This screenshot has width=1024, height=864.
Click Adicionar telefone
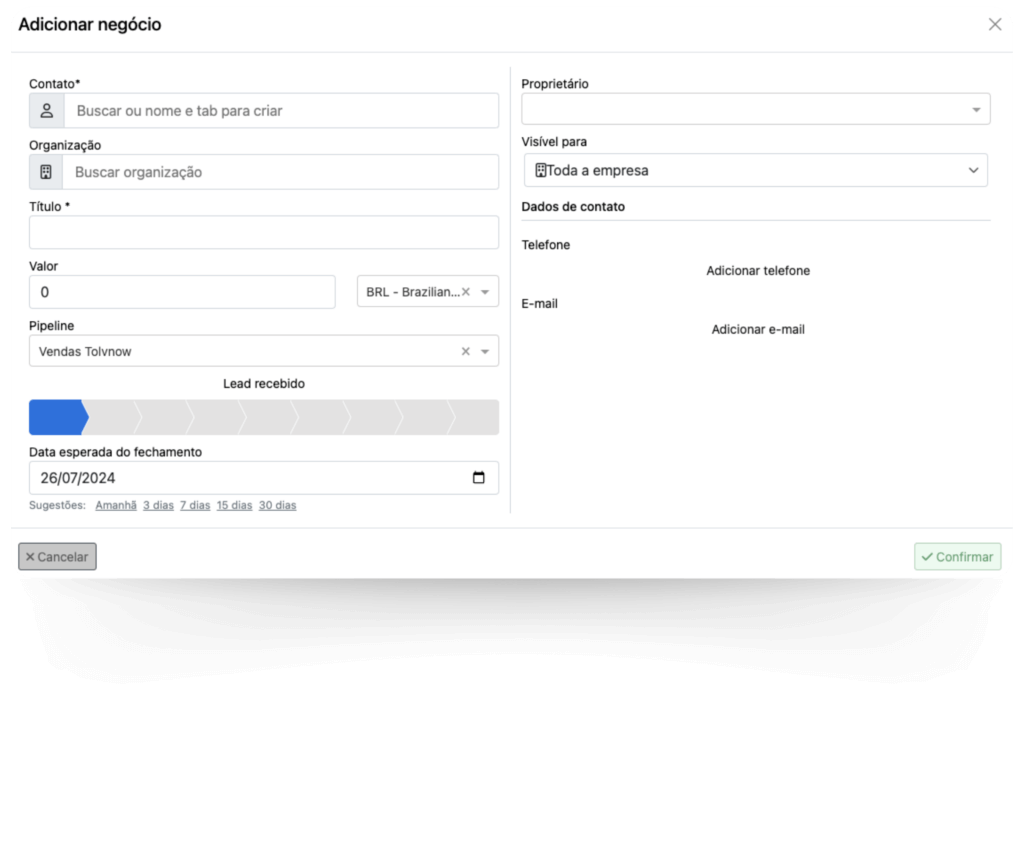pos(758,271)
